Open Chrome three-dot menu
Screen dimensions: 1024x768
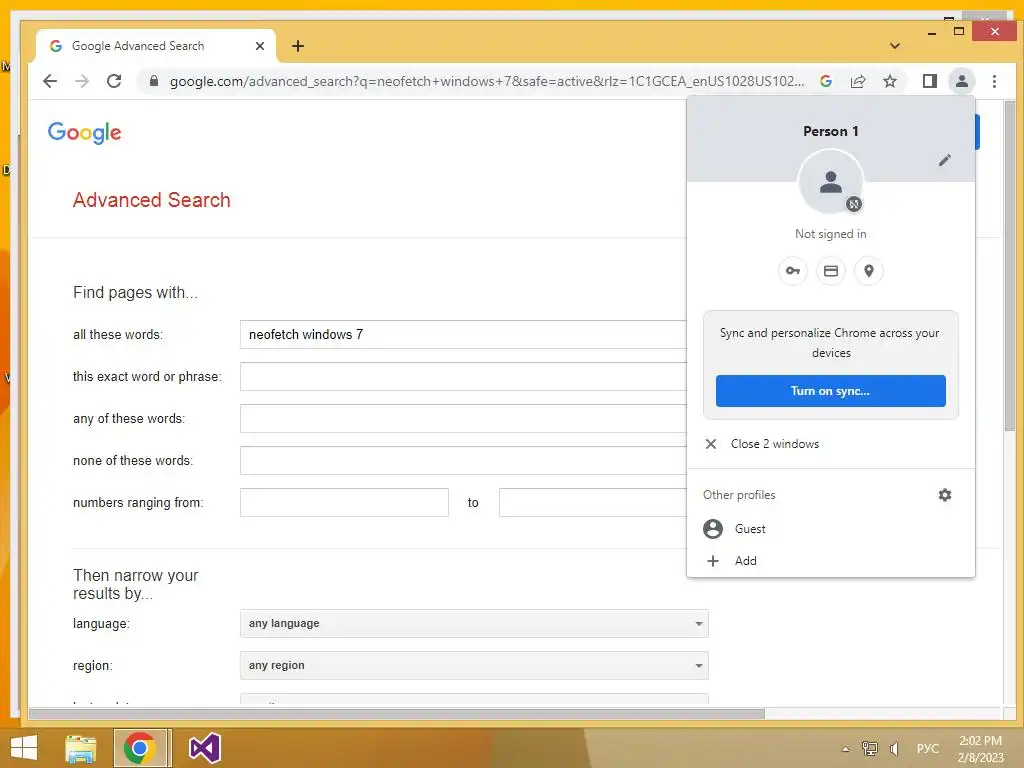click(994, 81)
